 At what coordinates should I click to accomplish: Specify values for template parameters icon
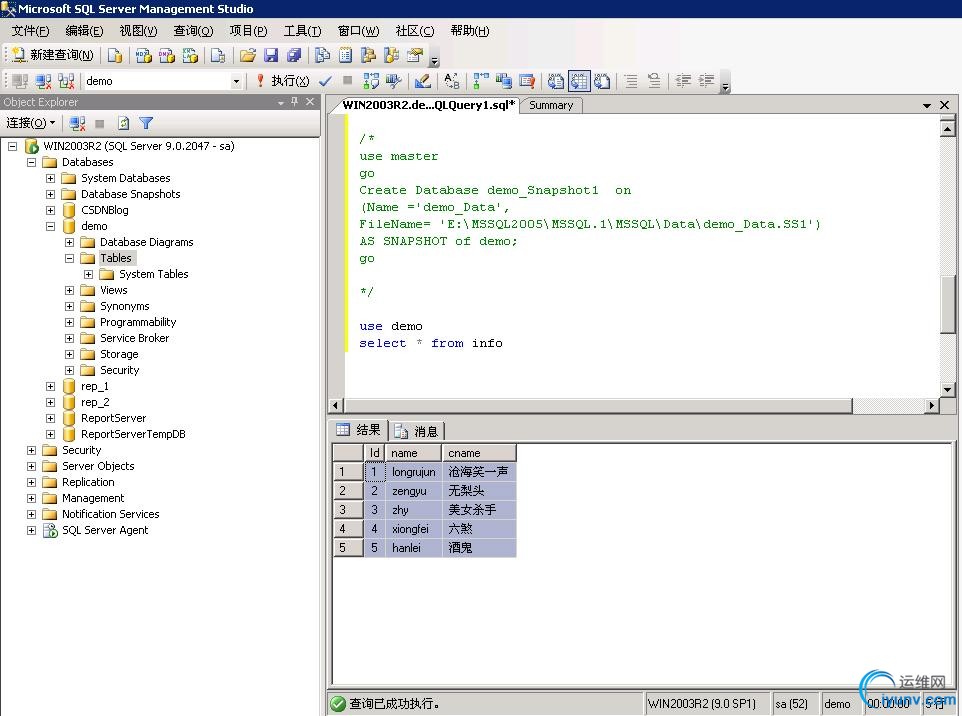(x=452, y=81)
